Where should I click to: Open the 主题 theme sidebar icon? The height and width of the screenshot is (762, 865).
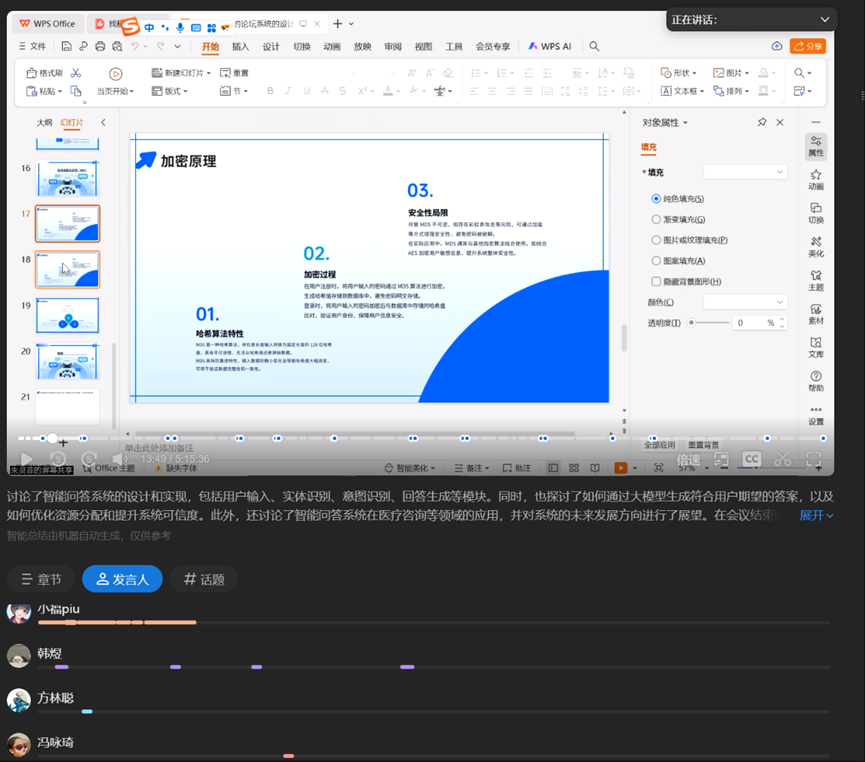pyautogui.click(x=816, y=280)
